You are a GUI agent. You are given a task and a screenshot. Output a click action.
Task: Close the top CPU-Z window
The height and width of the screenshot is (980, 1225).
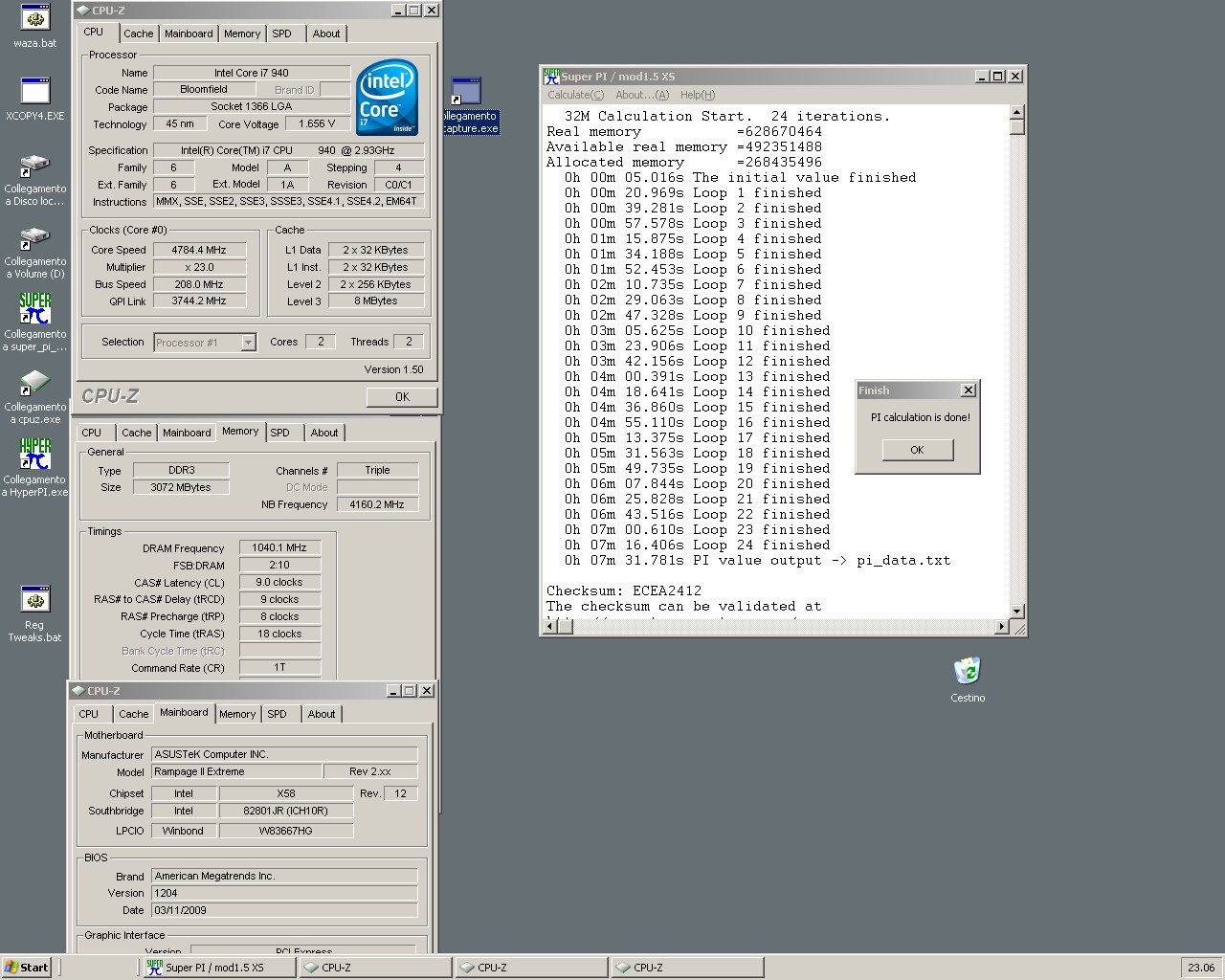click(x=431, y=11)
